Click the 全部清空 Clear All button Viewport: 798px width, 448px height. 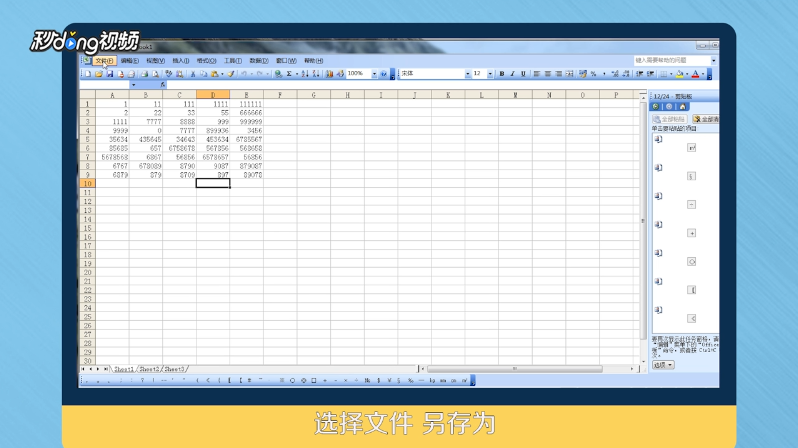(706, 119)
